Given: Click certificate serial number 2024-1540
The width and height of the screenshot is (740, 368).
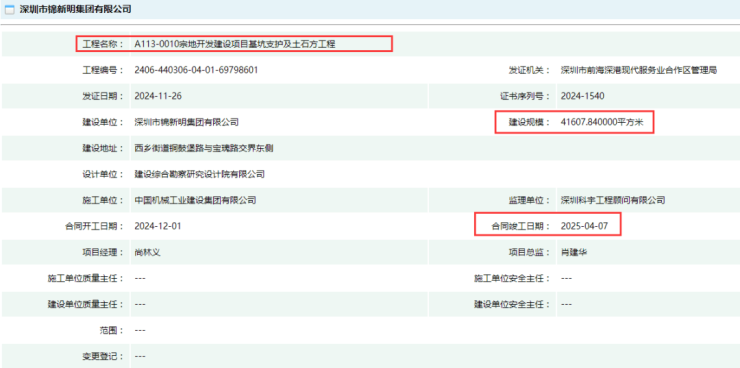Looking at the screenshot, I should (582, 96).
